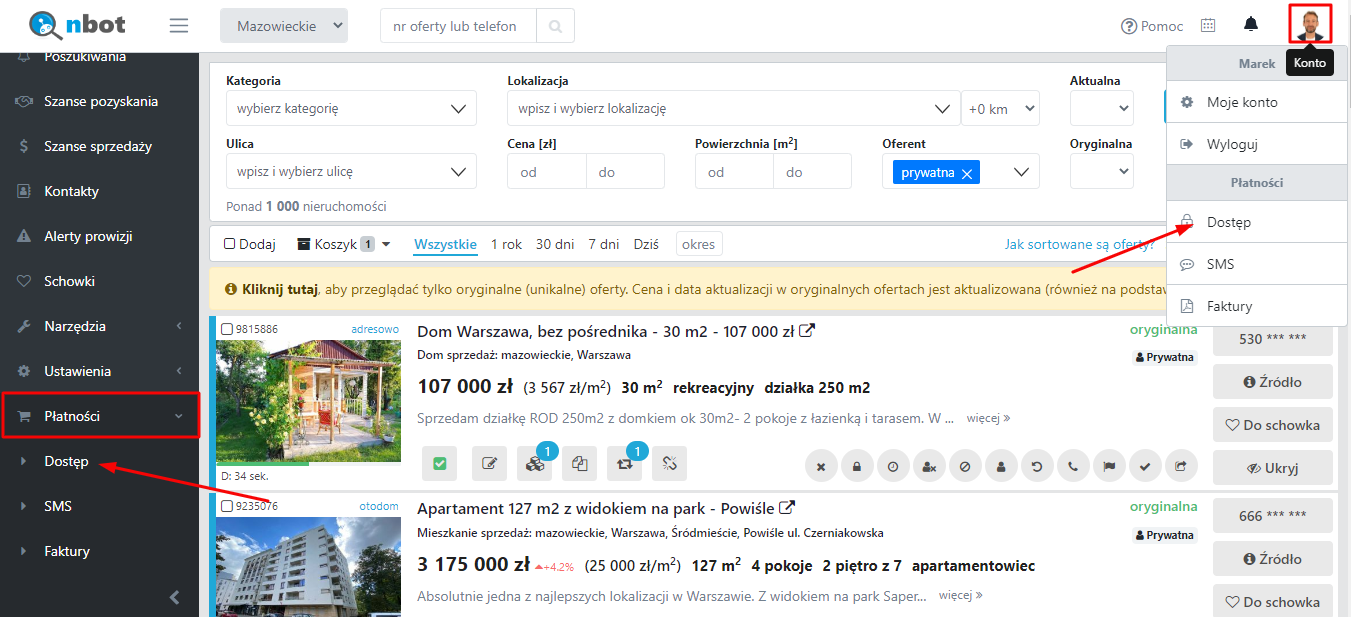
Task: Tick the Dodaj checkbox
Action: (230, 244)
